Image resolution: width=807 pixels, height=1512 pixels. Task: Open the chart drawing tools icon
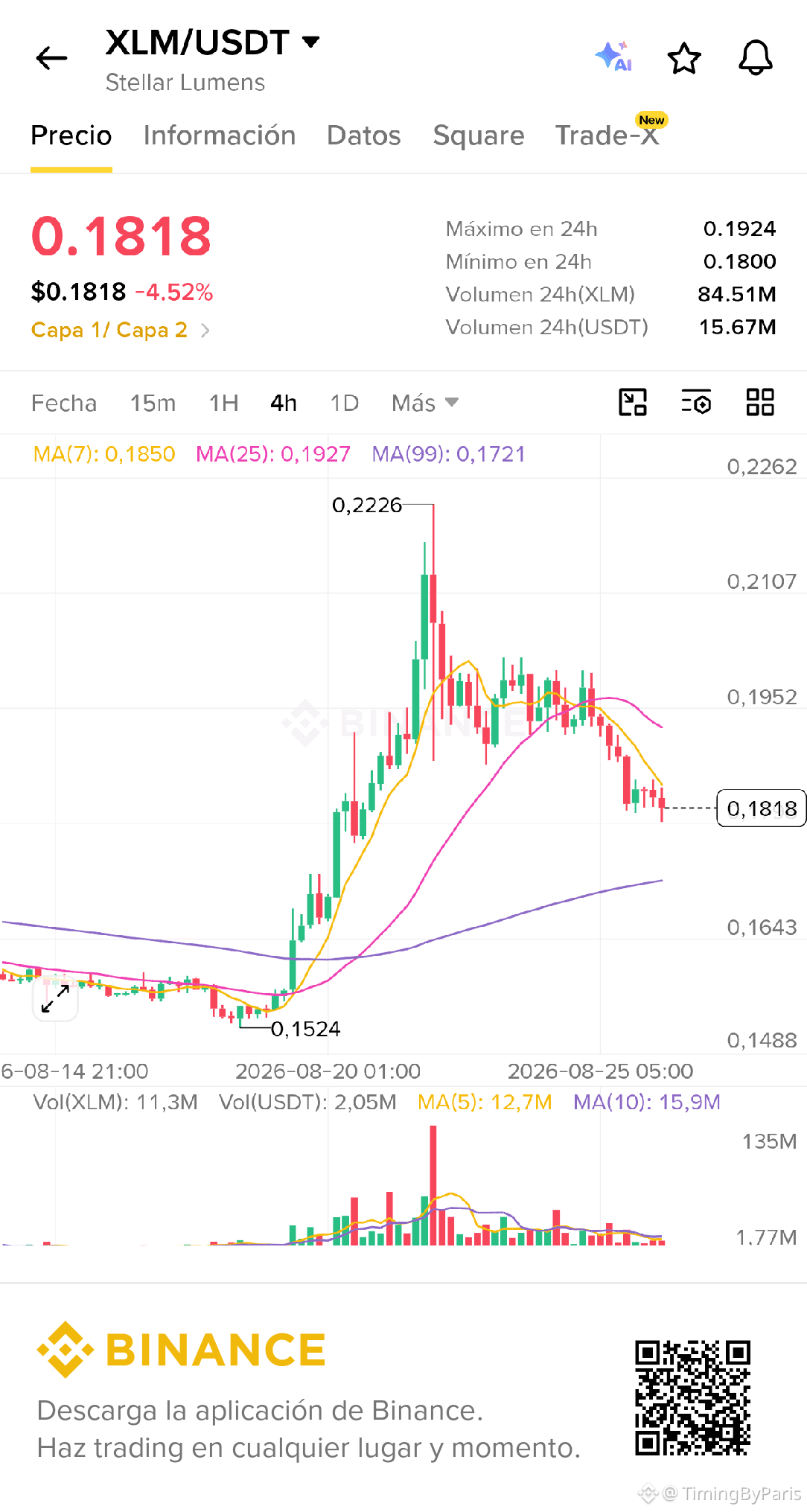(633, 403)
